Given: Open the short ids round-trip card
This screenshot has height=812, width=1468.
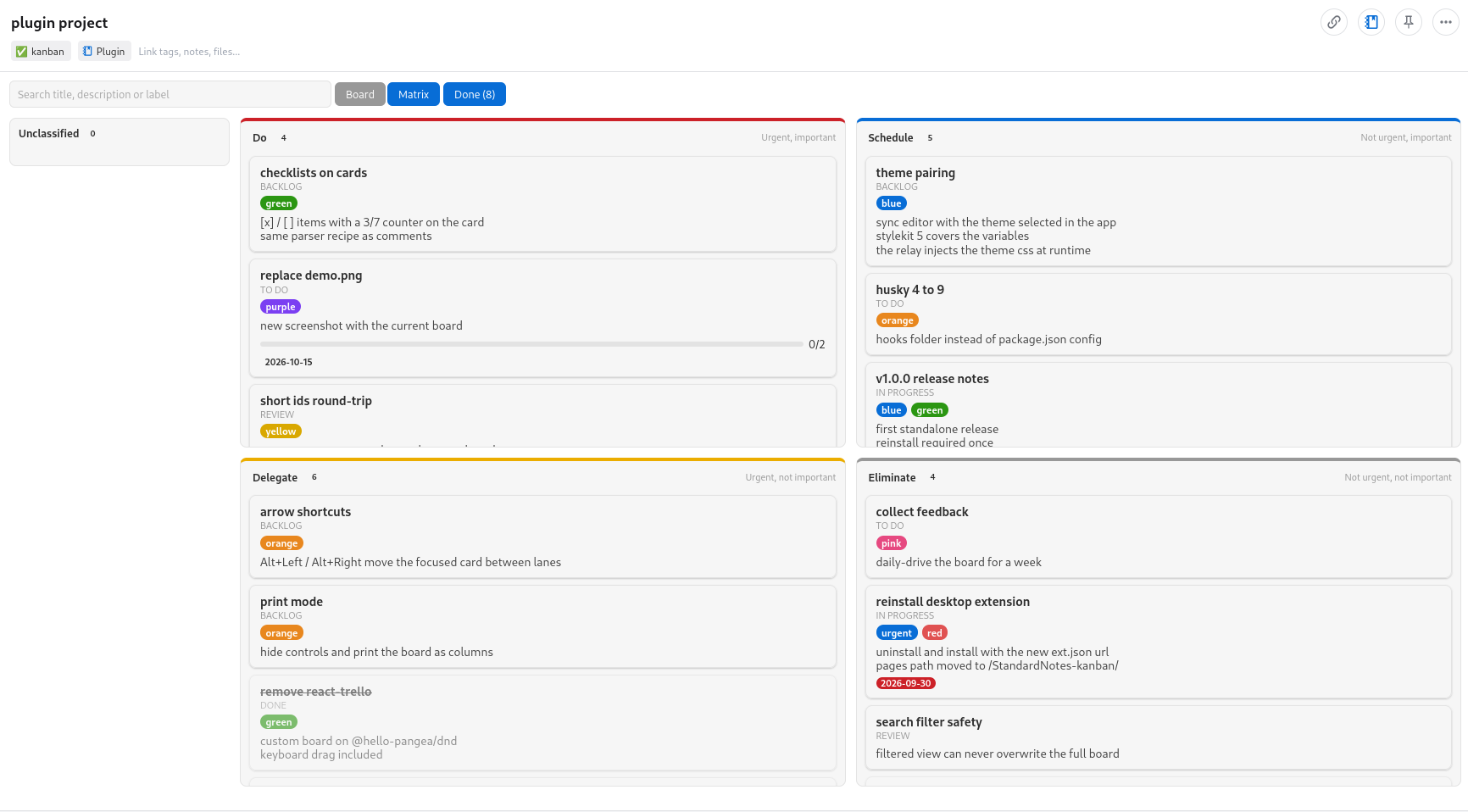Looking at the screenshot, I should click(x=542, y=415).
